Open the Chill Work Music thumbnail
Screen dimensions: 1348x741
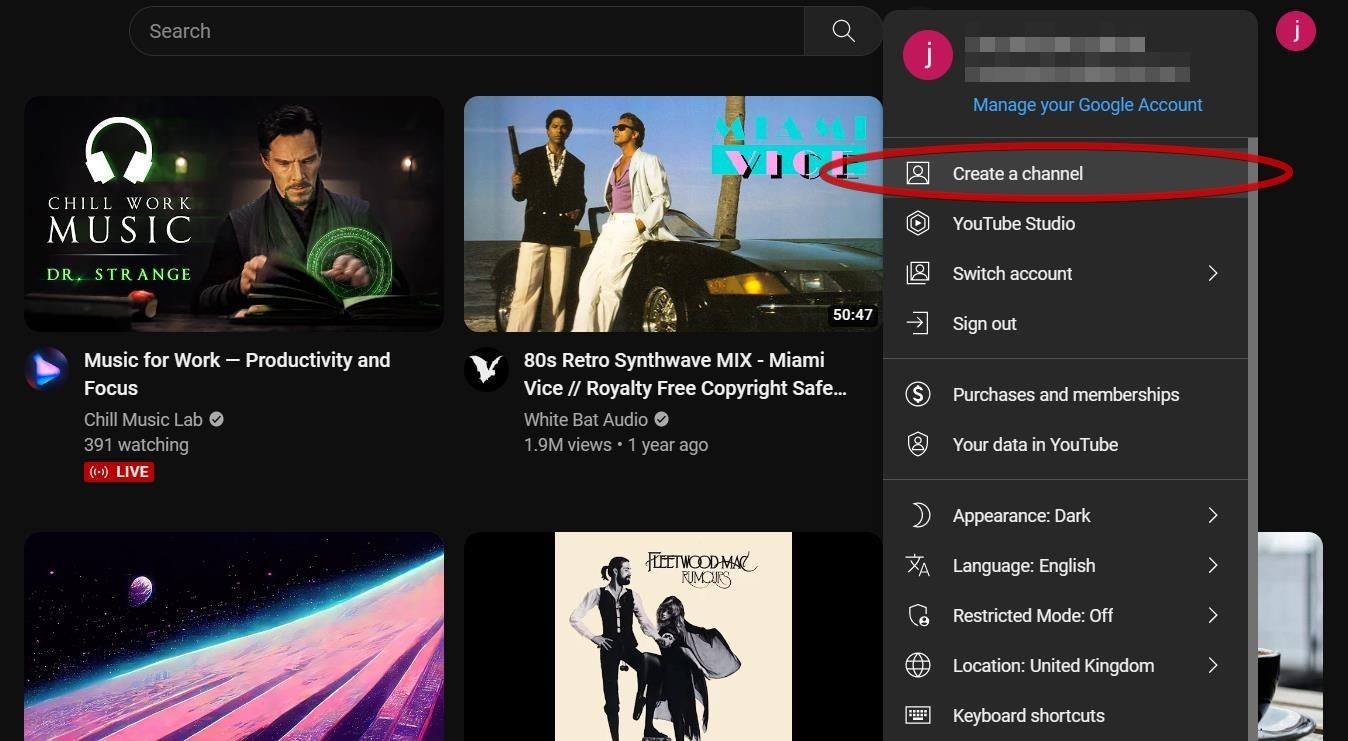pyautogui.click(x=234, y=214)
